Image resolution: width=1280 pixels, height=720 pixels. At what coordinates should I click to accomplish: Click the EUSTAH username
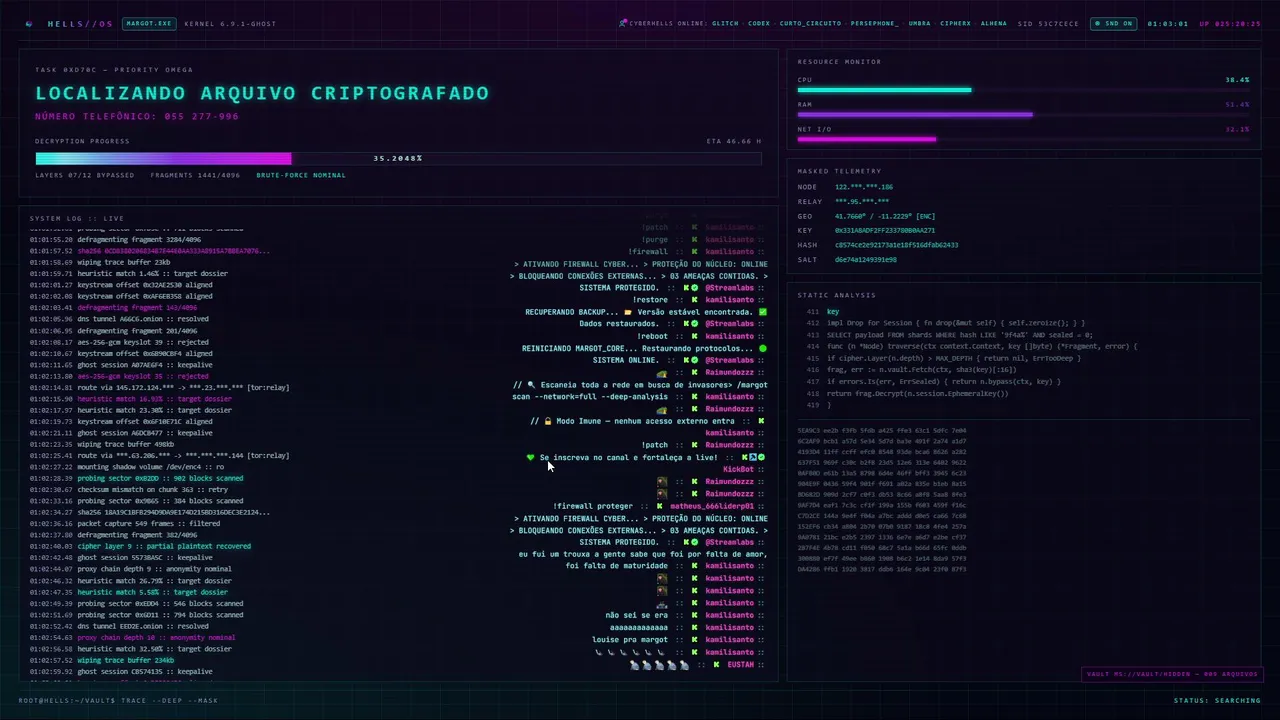tap(740, 664)
